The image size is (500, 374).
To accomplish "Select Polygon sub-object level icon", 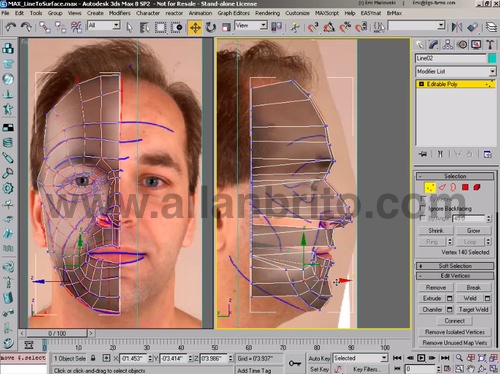I will click(x=465, y=187).
